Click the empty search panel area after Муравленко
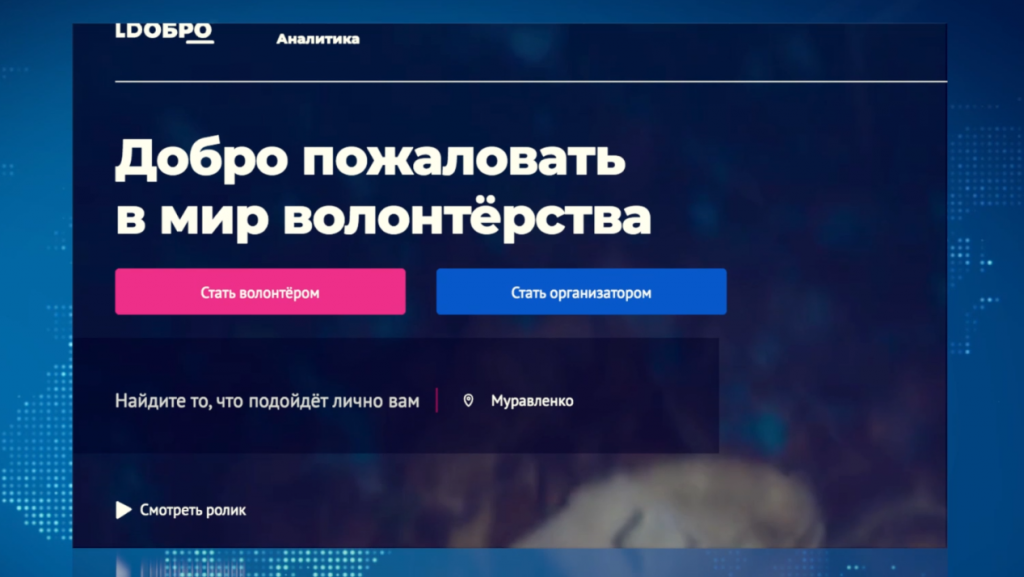Viewport: 1024px width, 577px height. pos(647,401)
